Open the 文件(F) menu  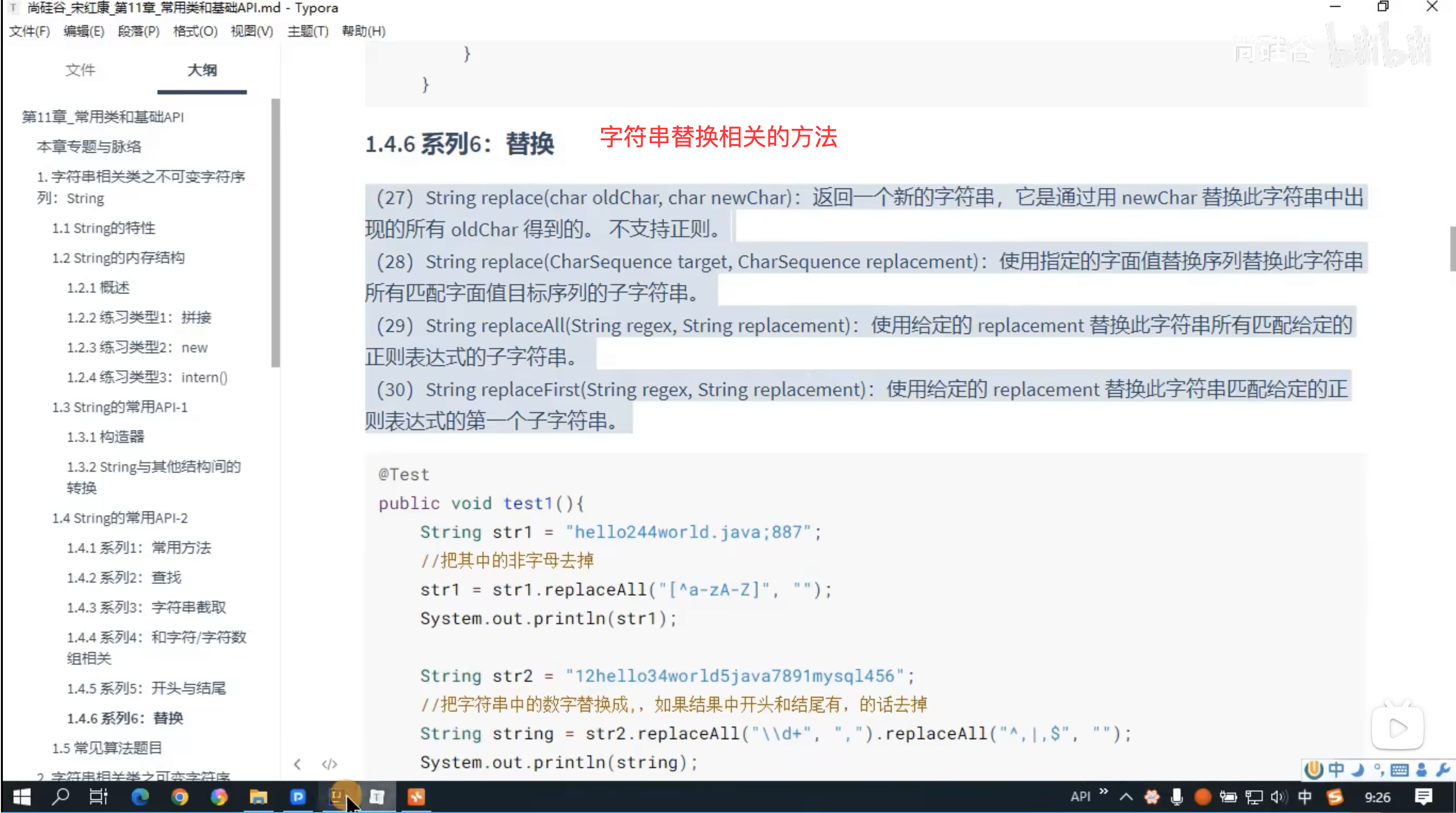click(x=30, y=31)
